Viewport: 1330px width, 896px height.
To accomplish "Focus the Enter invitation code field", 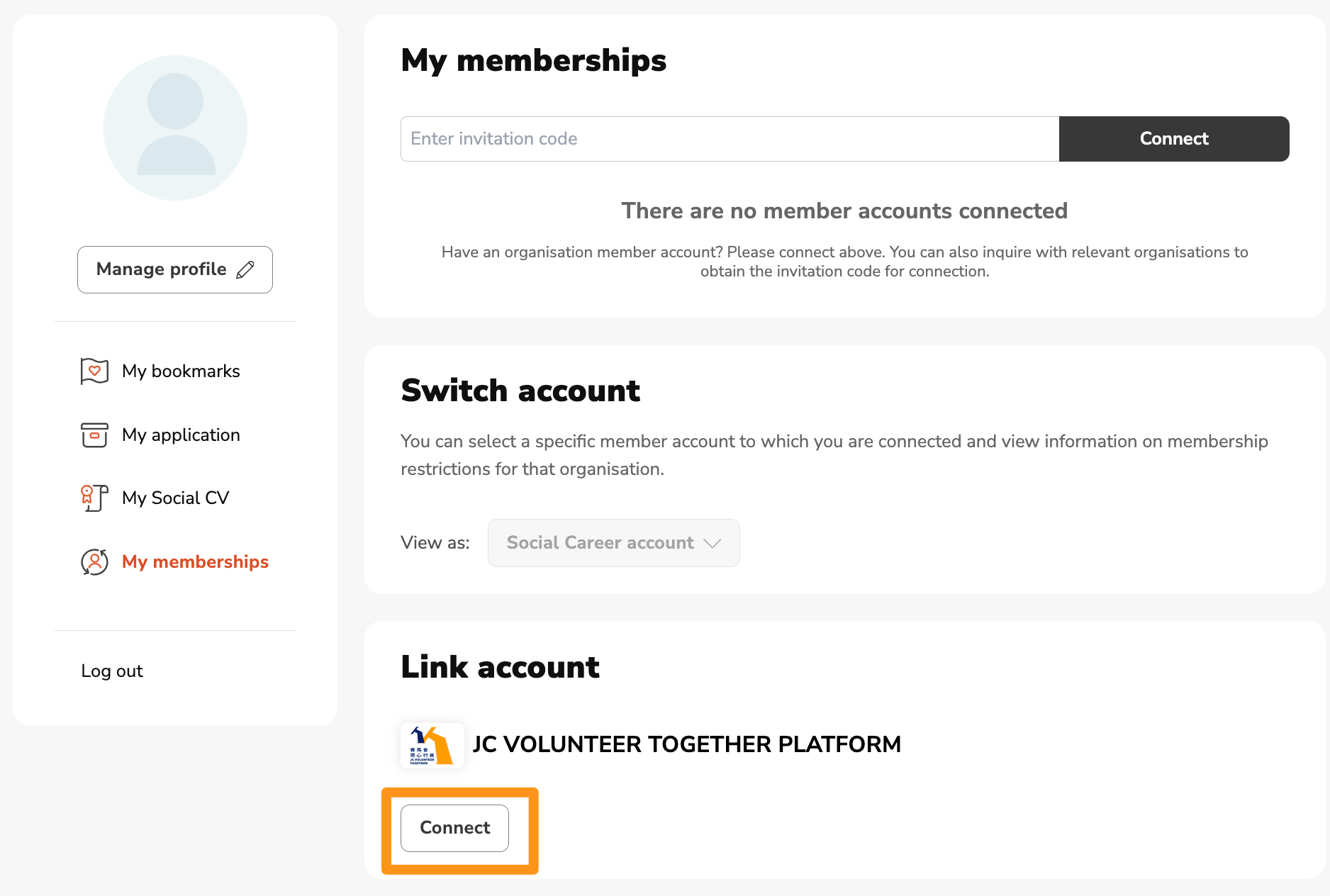I will pyautogui.click(x=730, y=139).
